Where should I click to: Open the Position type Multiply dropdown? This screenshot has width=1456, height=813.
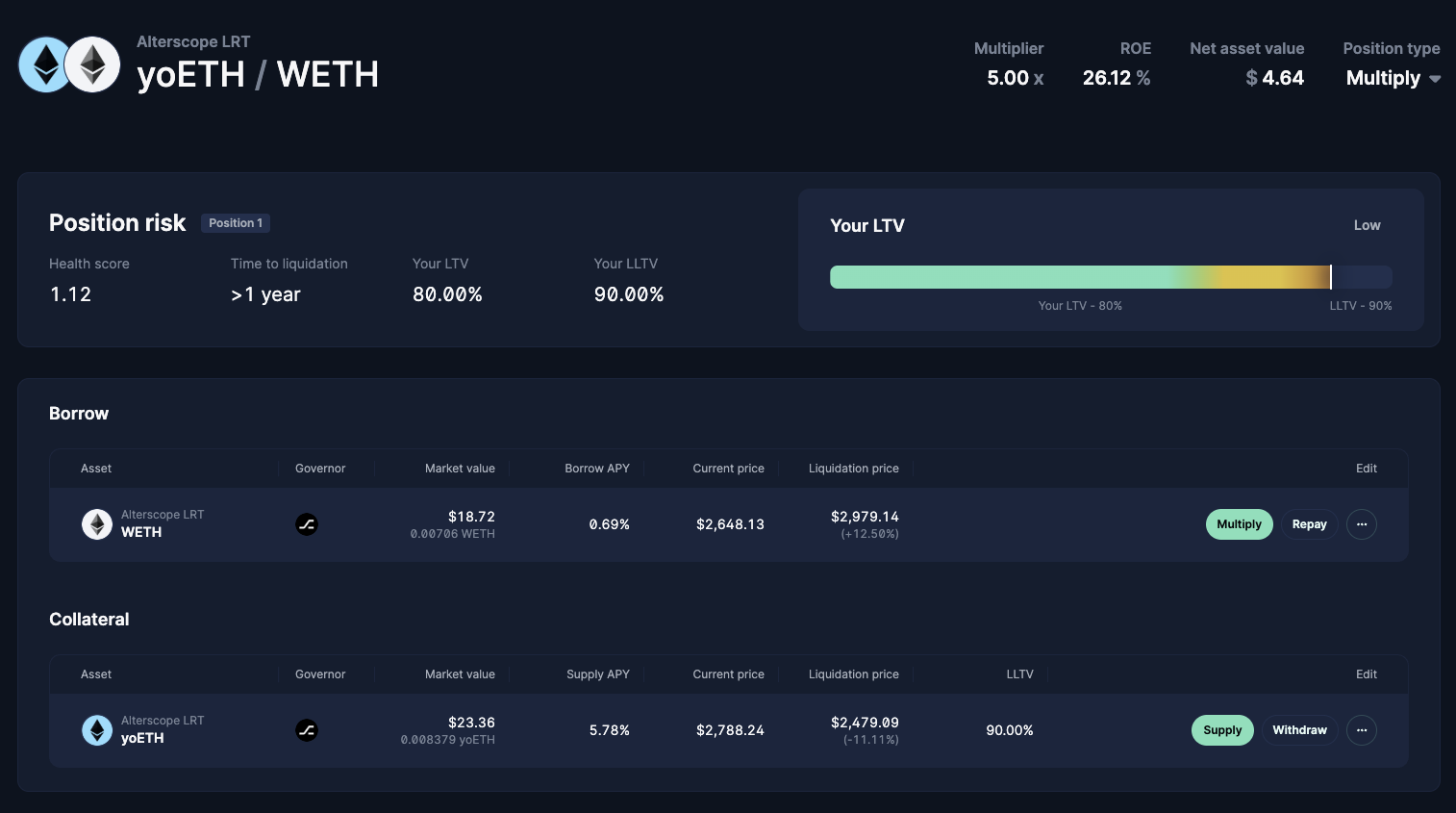point(1383,78)
